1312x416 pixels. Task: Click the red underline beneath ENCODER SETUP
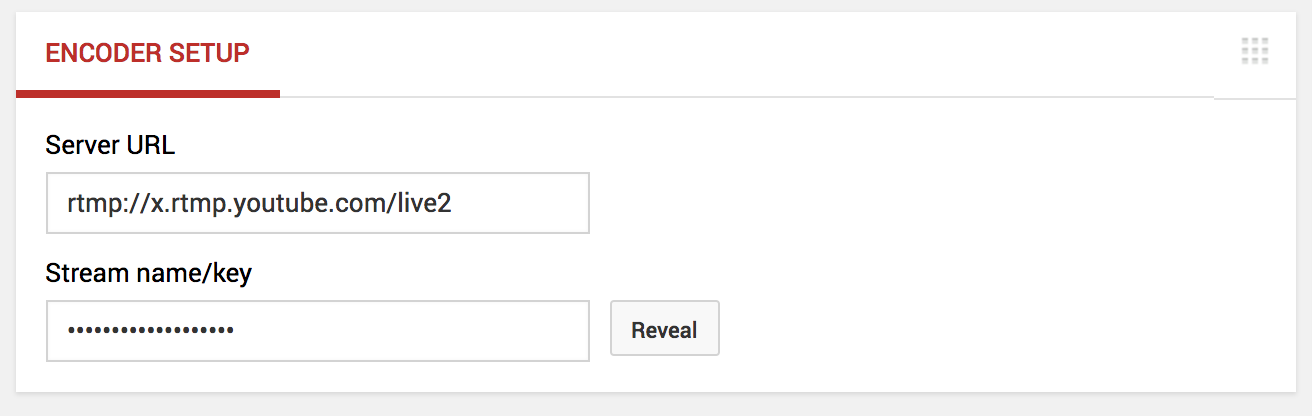[147, 93]
